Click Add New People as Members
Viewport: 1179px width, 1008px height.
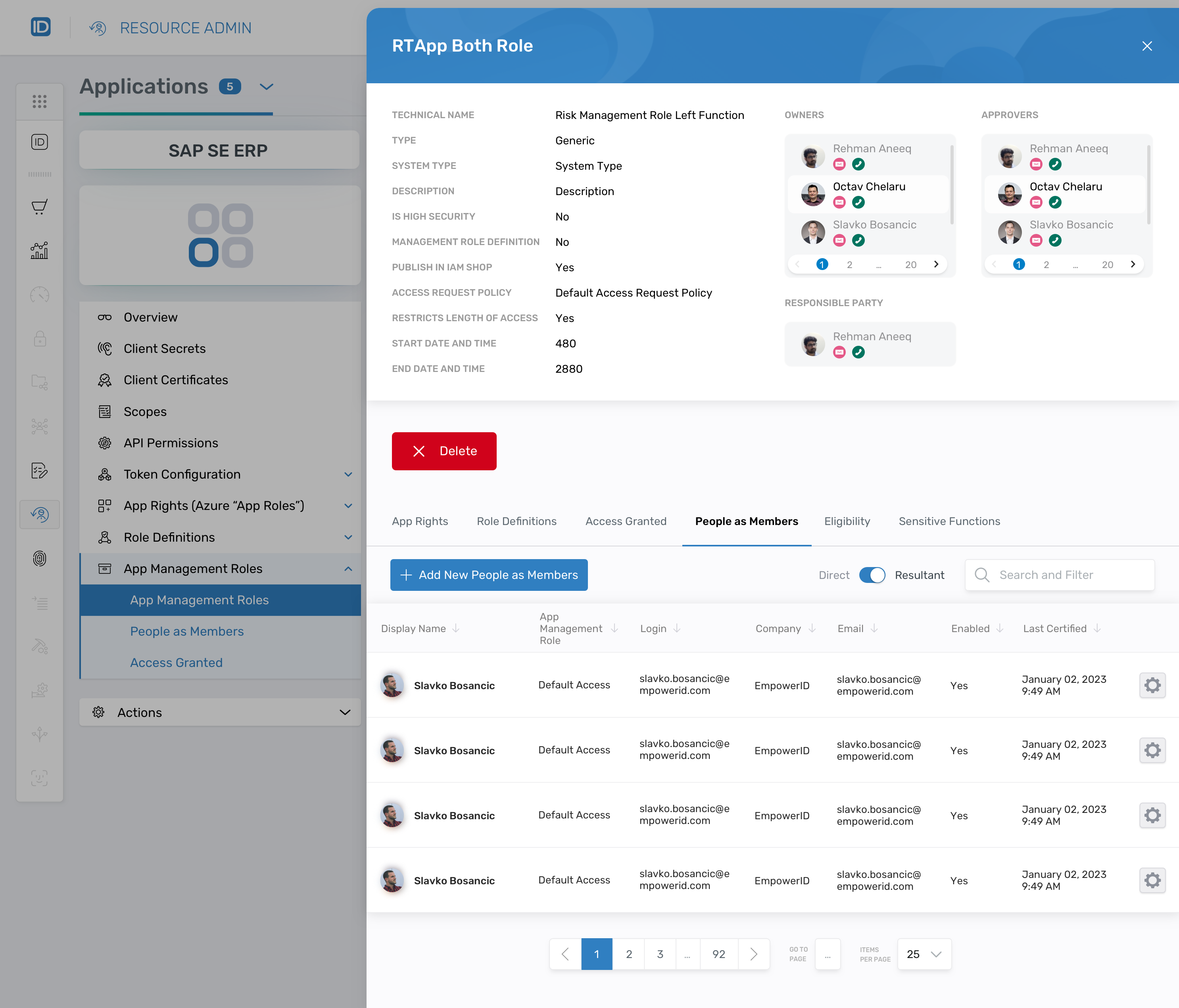pos(489,575)
